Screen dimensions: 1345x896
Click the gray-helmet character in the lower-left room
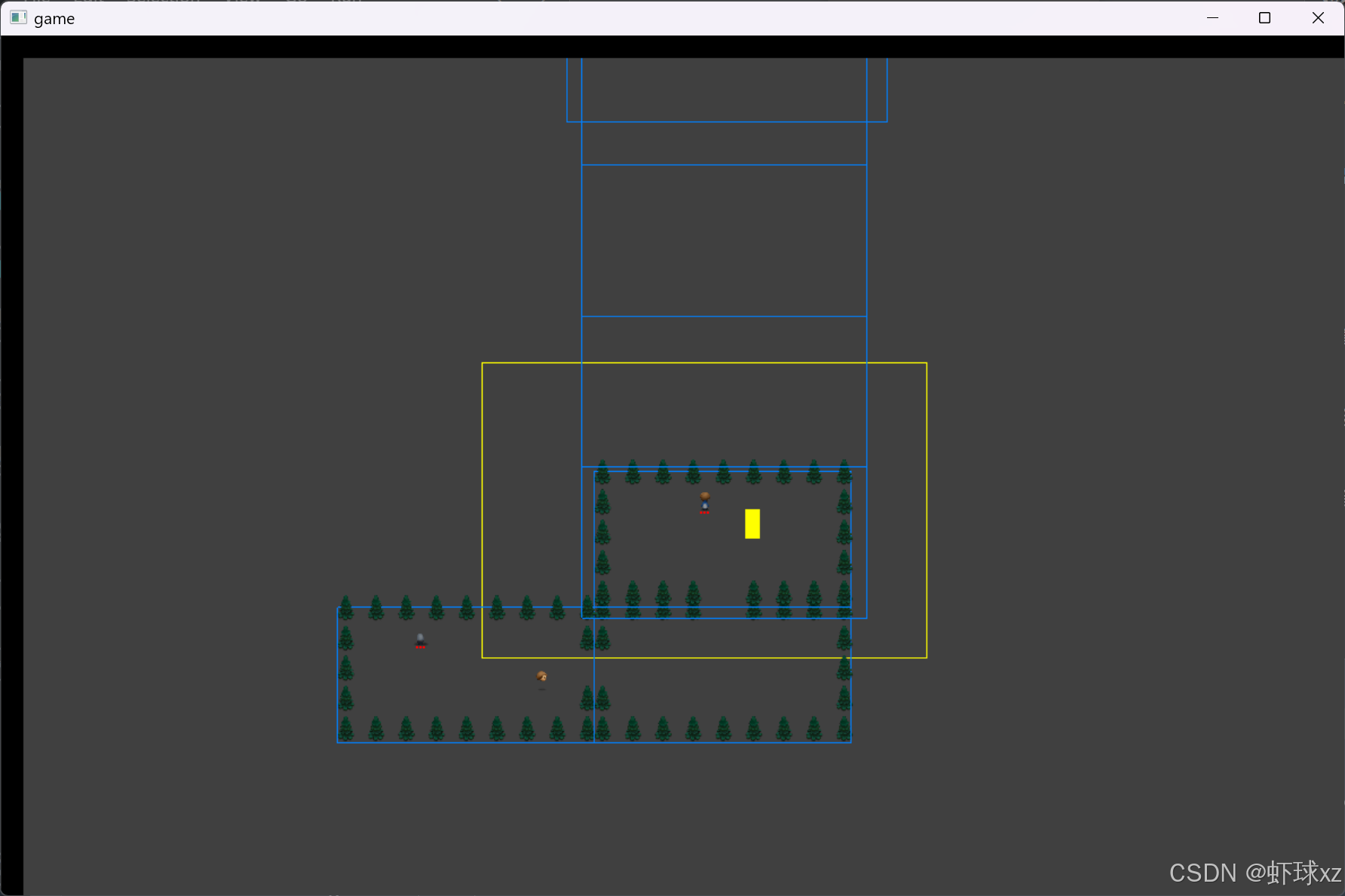coord(421,641)
